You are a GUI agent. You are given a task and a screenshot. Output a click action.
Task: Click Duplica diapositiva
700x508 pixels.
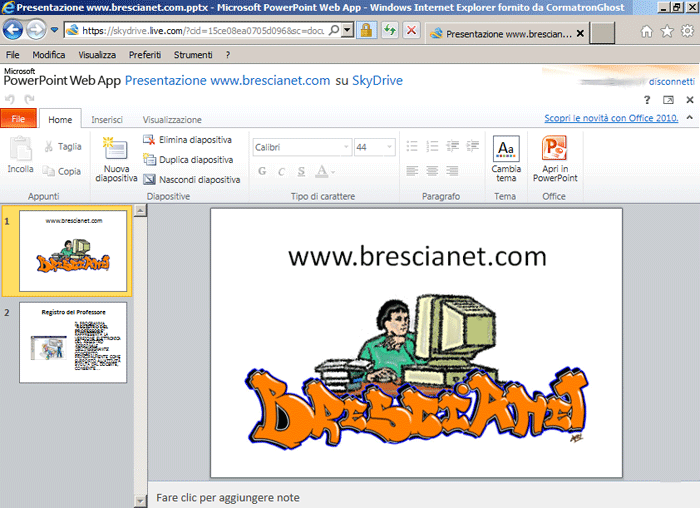(188, 159)
